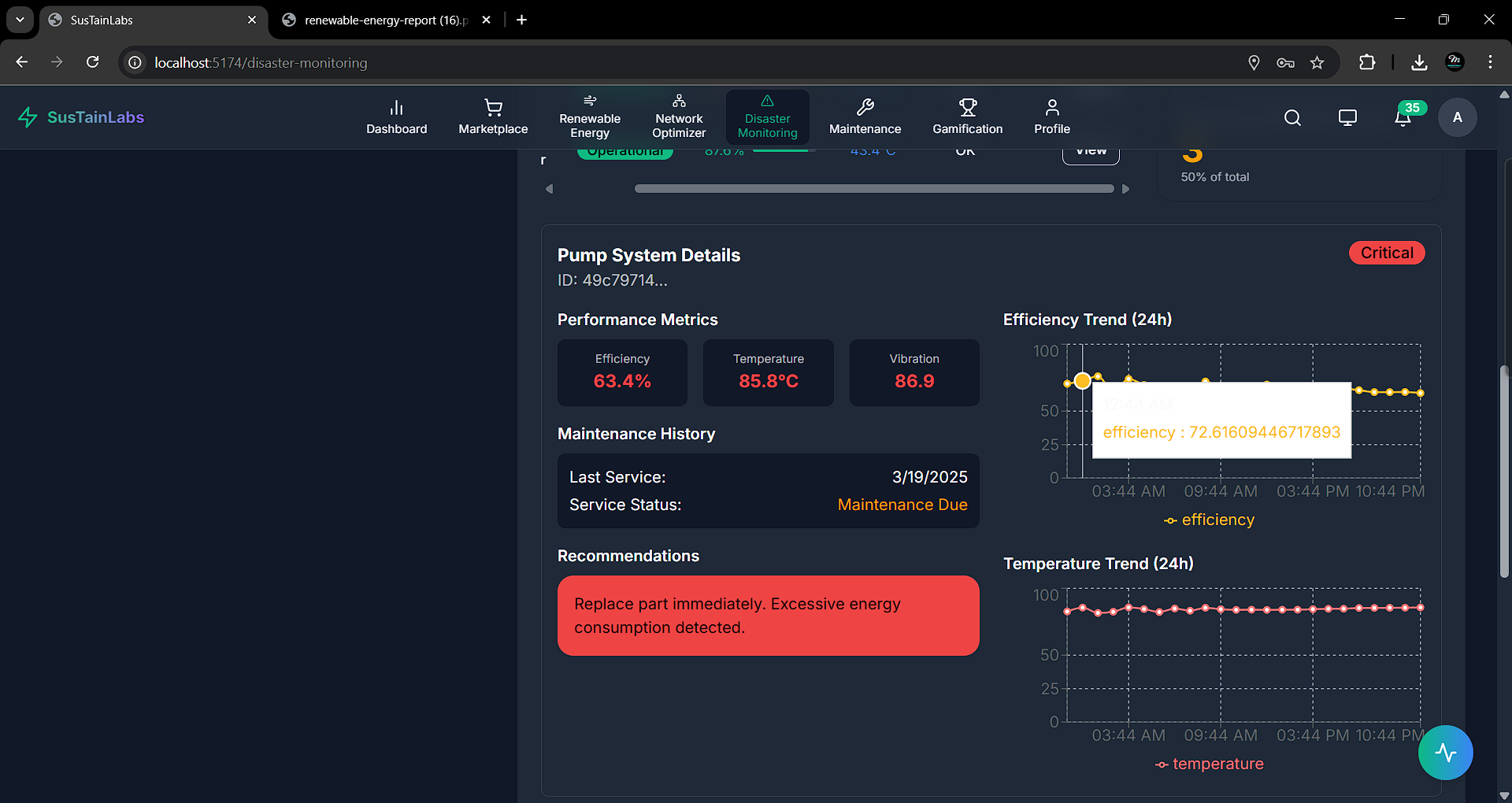Click the SusTainLabs logo
The height and width of the screenshot is (803, 1512).
(81, 117)
